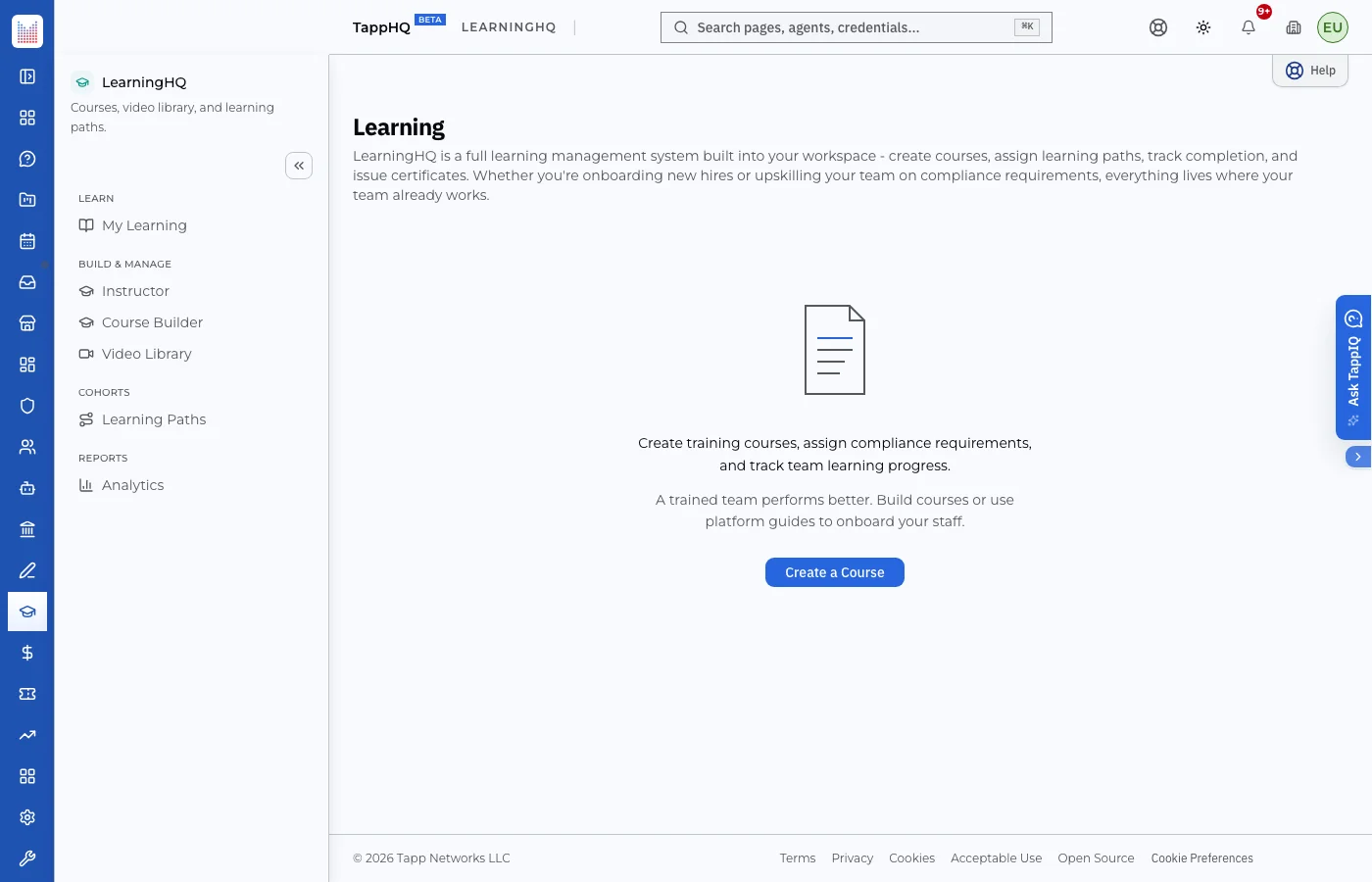Open the bank building sidebar icon
This screenshot has height=882, width=1372.
(27, 529)
